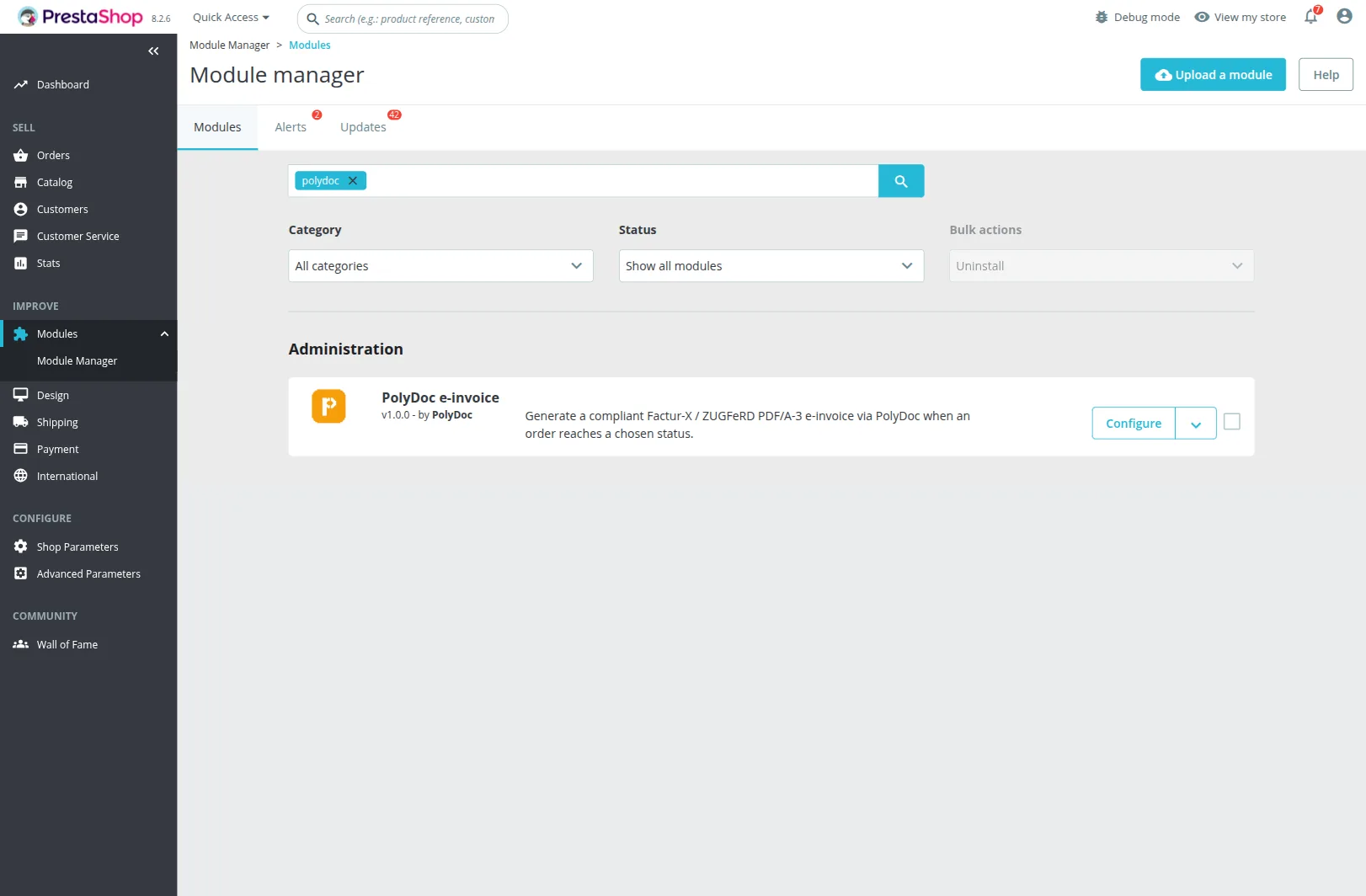The width and height of the screenshot is (1366, 896).
Task: Click the Customer Service chat icon
Action: coord(21,236)
